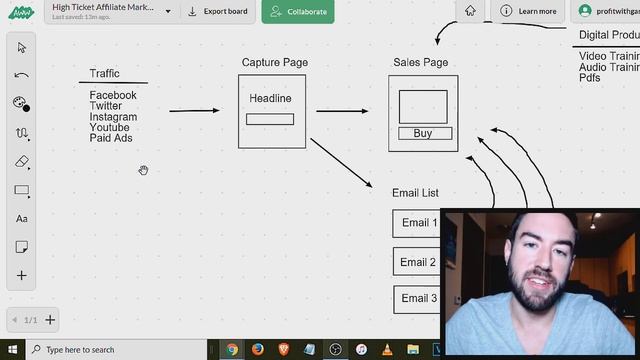Screen dimensions: 640x360
Task: Open the Windows Start menu
Action: 13,350
